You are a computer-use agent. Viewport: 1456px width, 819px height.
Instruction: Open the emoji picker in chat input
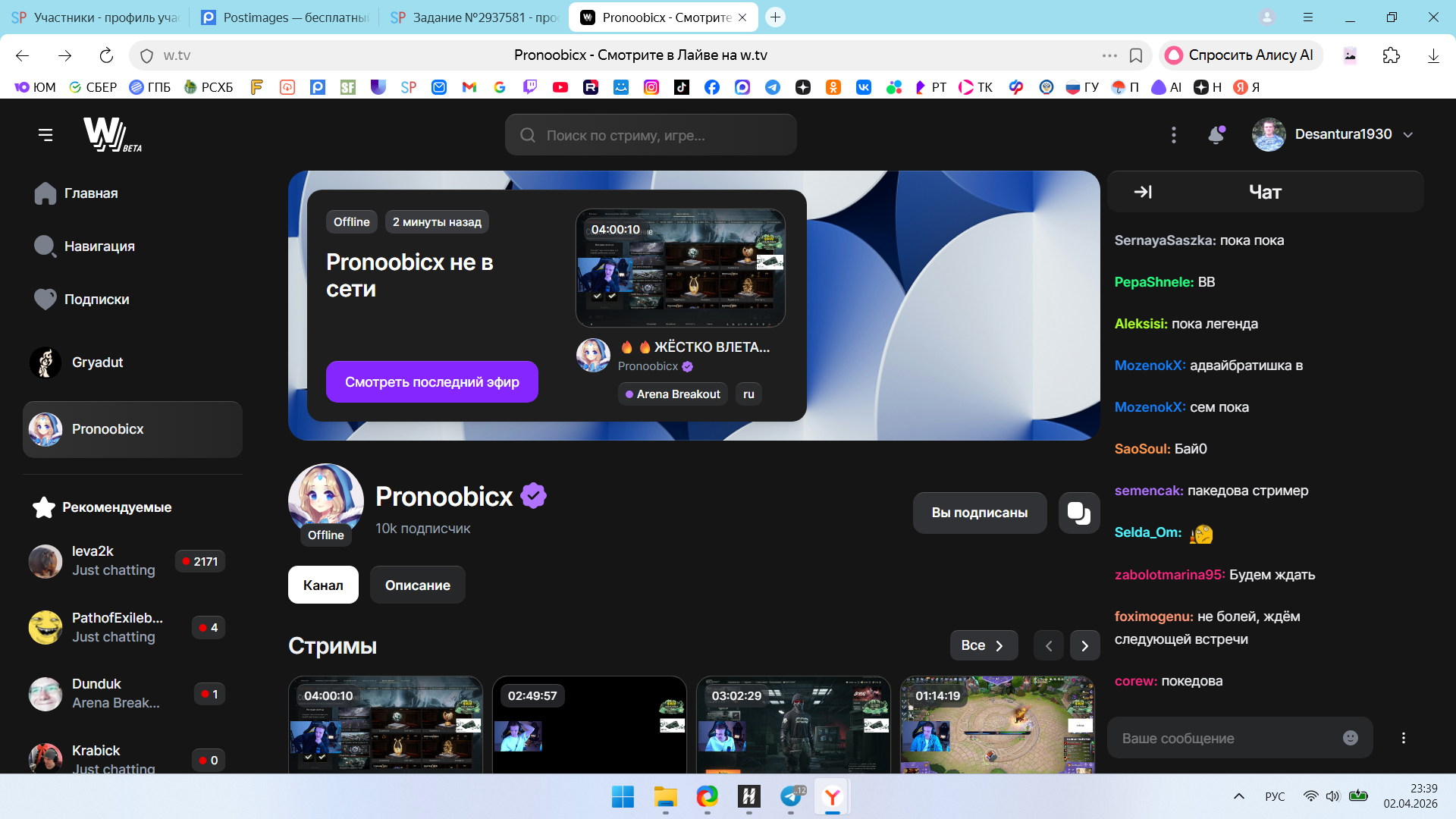tap(1351, 738)
